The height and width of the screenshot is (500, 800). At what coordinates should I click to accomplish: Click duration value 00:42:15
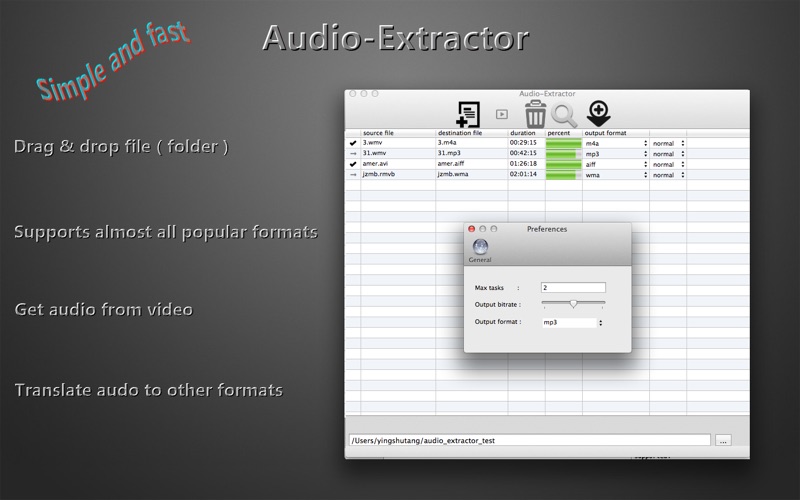523,153
